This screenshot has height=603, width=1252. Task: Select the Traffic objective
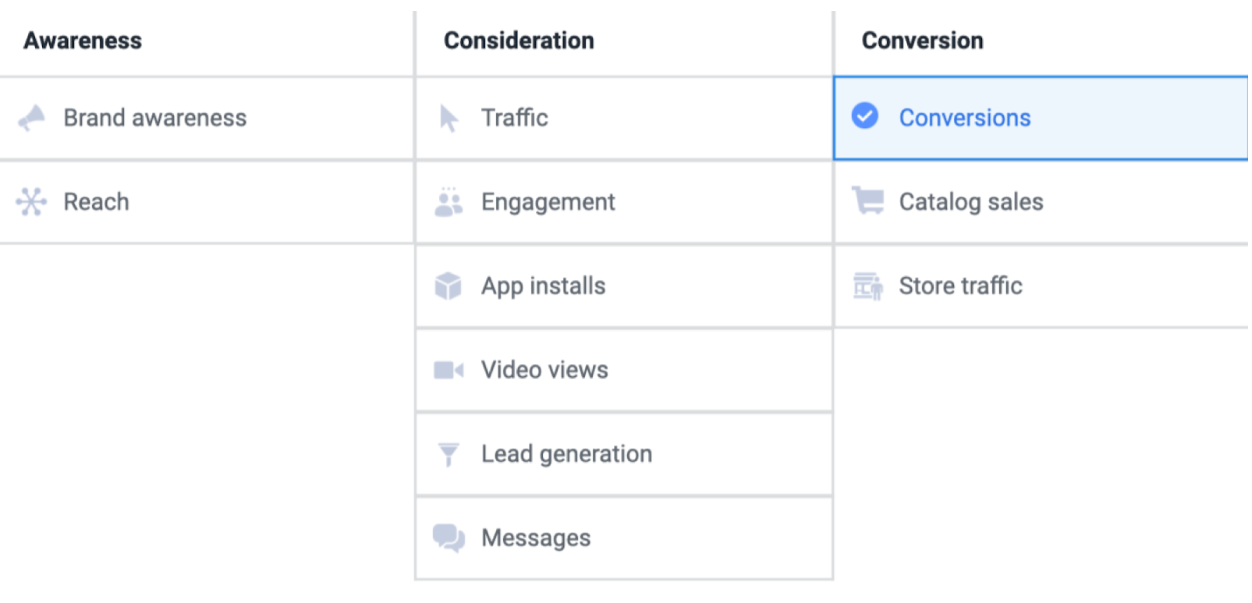coord(515,118)
